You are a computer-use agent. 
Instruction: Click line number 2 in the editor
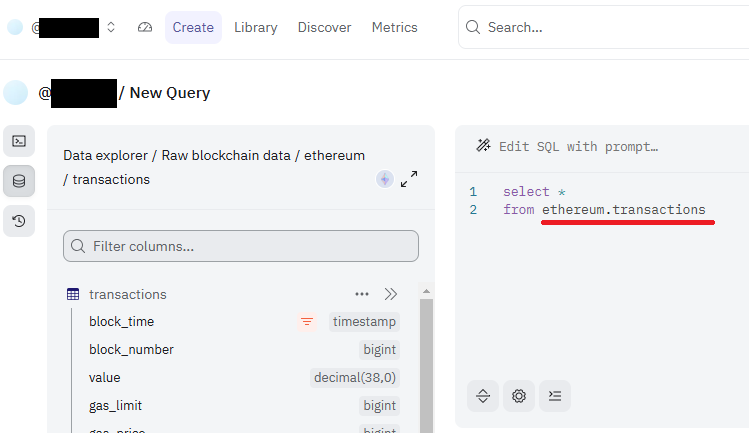(473, 210)
